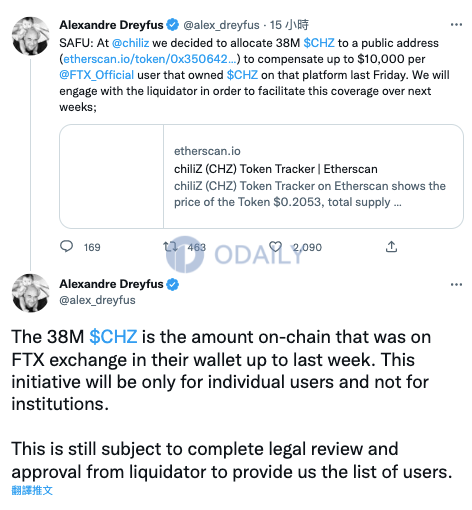Click @alex_dreyfus handle in first tweet
472x510 pixels.
pyautogui.click(x=221, y=25)
